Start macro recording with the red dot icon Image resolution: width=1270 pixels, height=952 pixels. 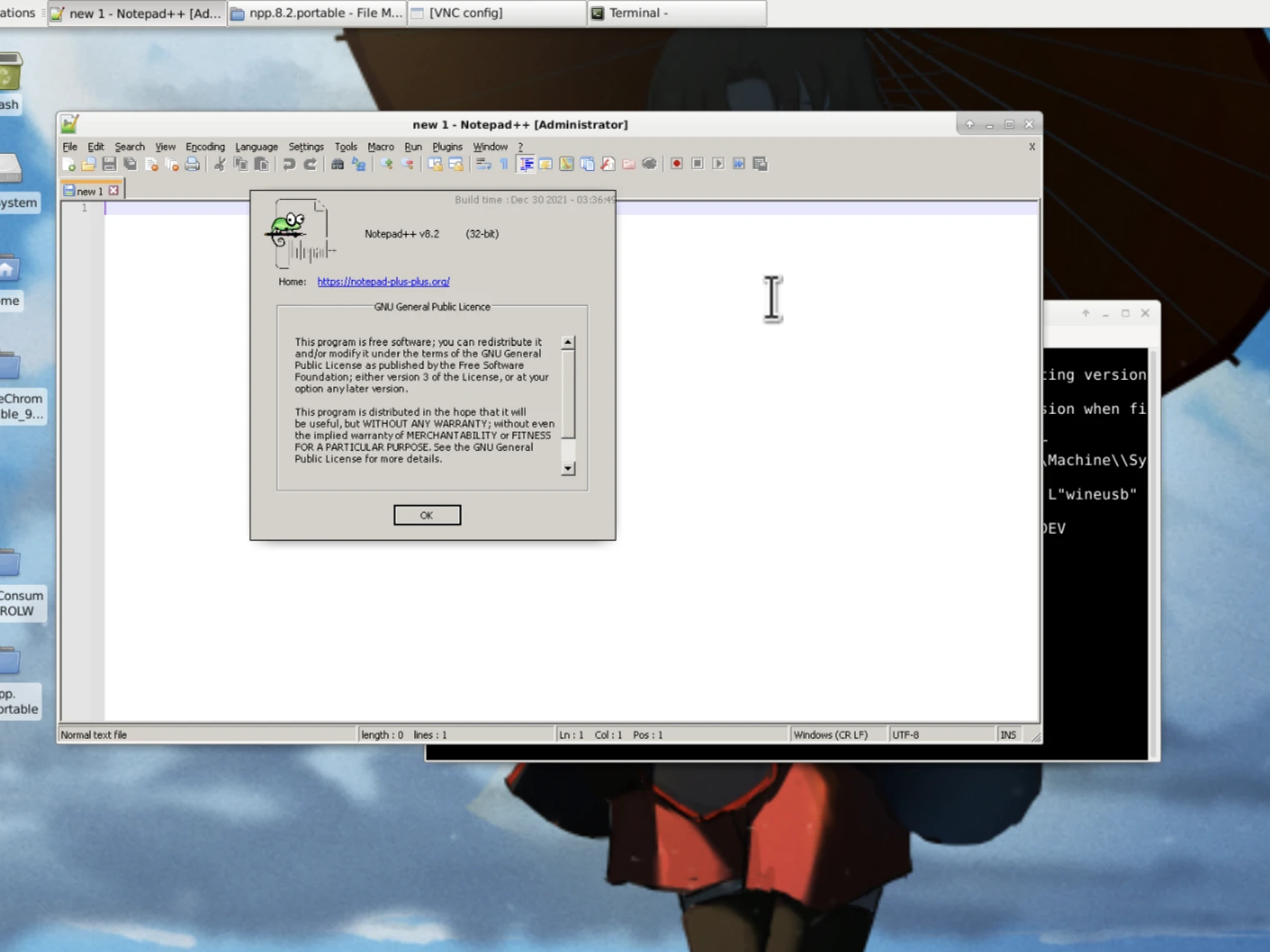(677, 164)
